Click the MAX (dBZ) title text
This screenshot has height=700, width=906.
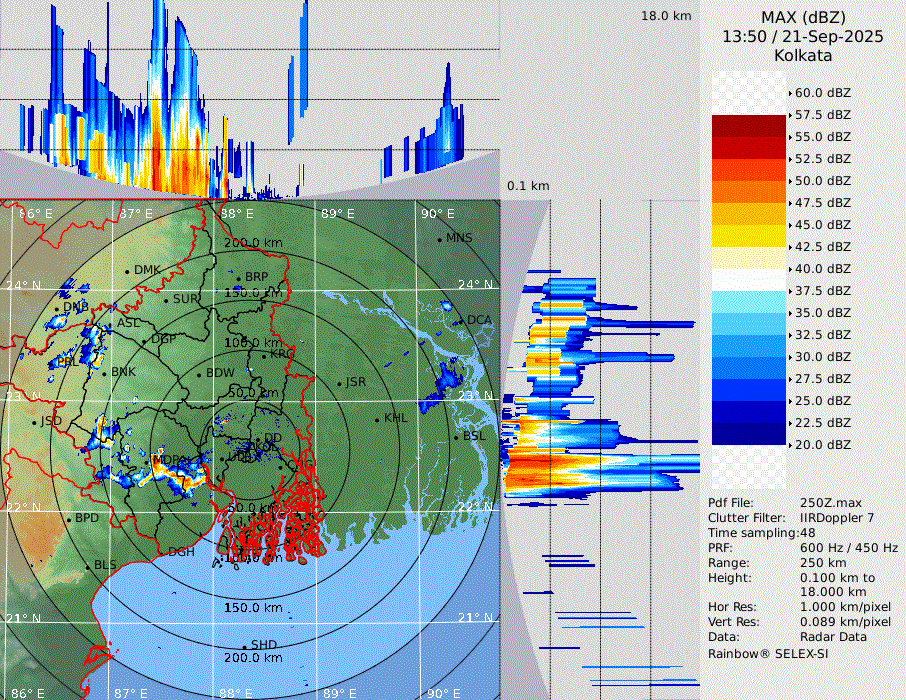803,17
